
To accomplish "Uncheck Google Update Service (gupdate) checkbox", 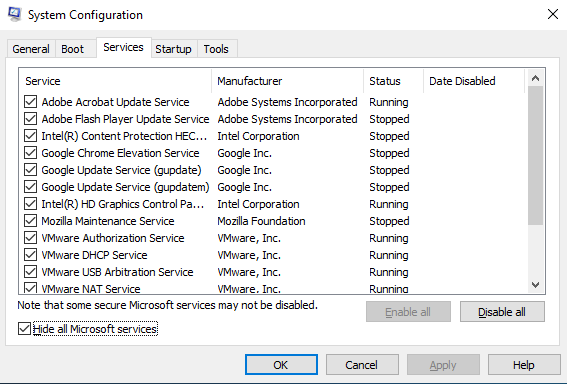I will (x=30, y=170).
